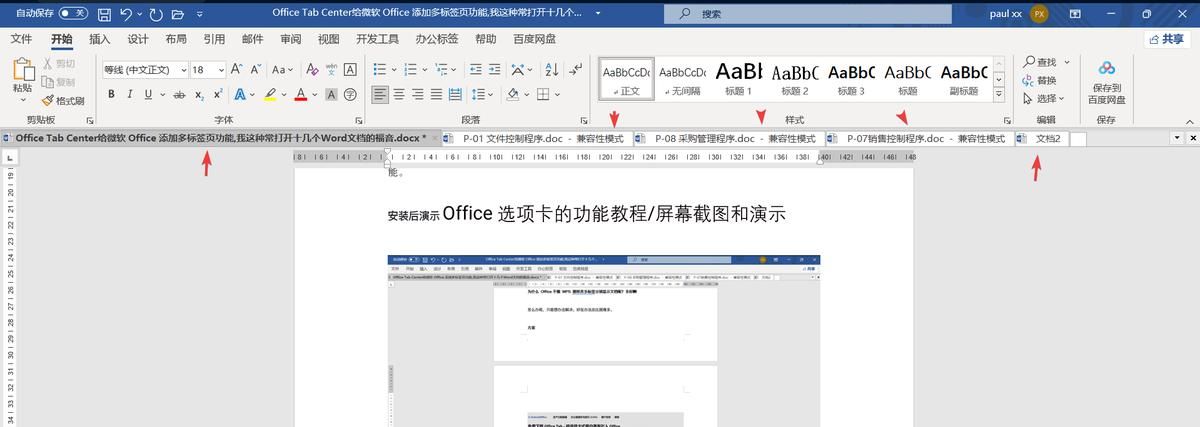Screen dimensions: 1200x427
Task: Open the styles pane launcher in 样式 group
Action: 1006,120
